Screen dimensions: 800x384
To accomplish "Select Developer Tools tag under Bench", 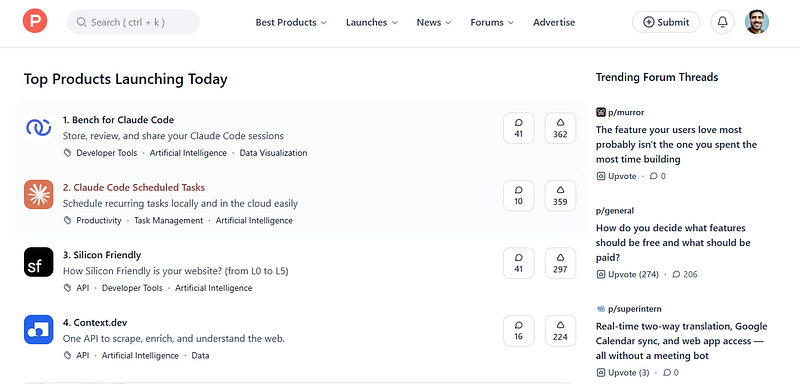I will click(x=107, y=153).
